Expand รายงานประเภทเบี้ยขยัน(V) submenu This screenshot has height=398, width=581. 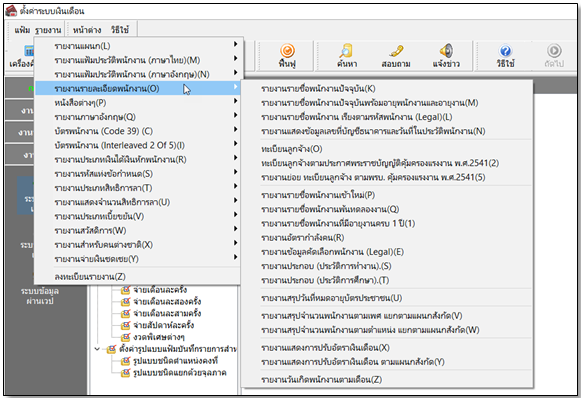pos(138,216)
